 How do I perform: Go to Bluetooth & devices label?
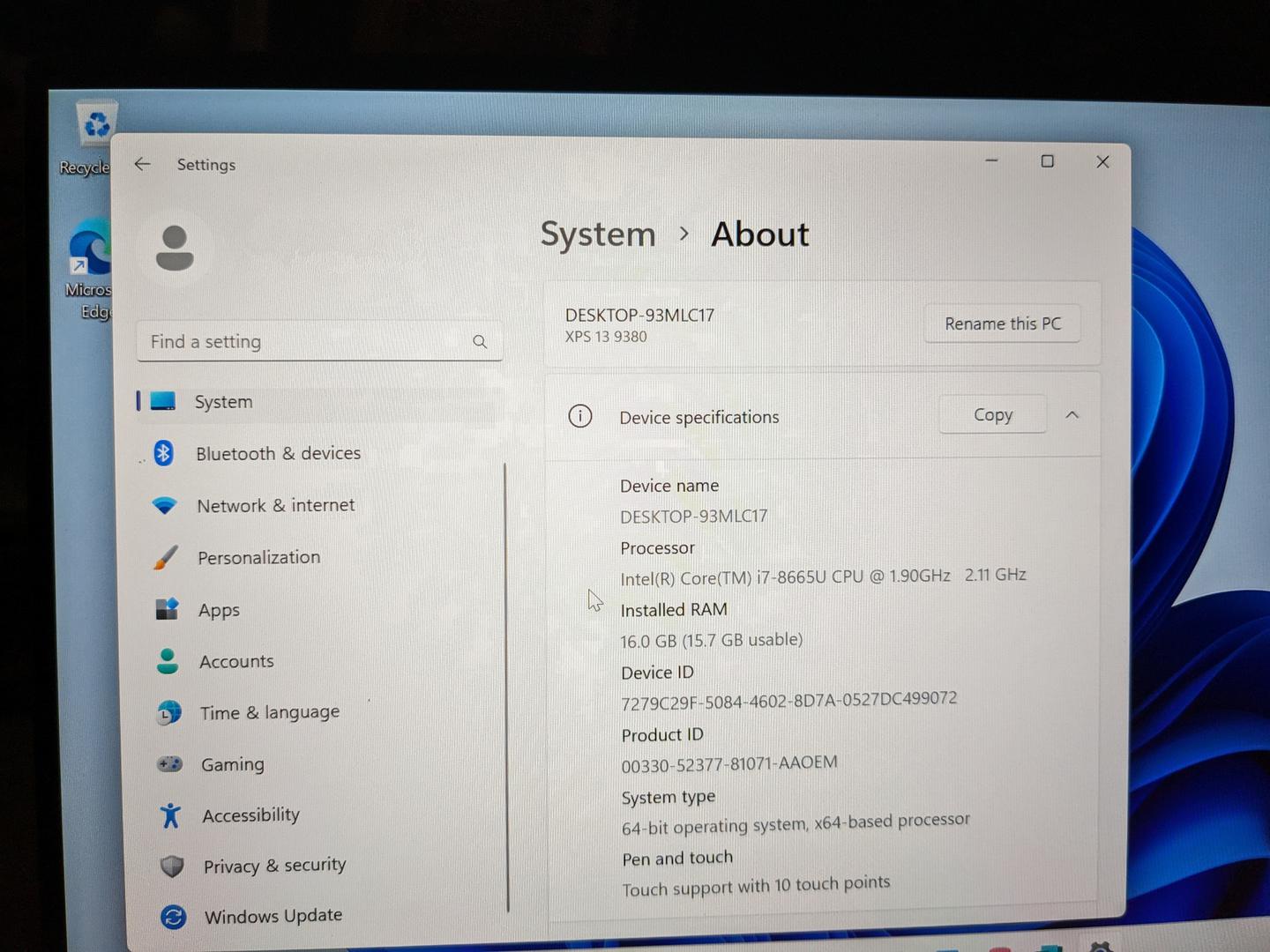[278, 453]
